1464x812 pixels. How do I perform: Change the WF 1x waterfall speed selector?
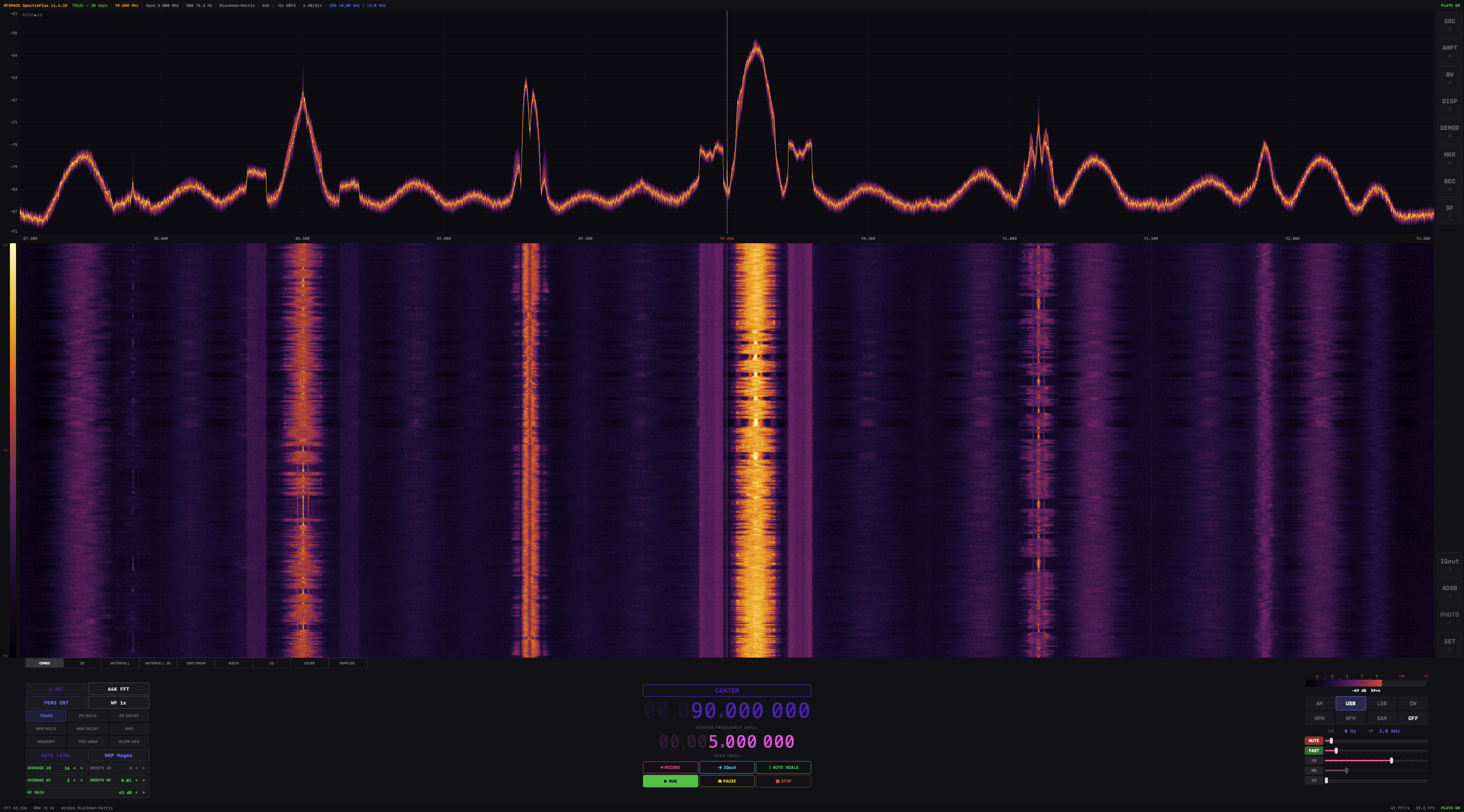(119, 703)
